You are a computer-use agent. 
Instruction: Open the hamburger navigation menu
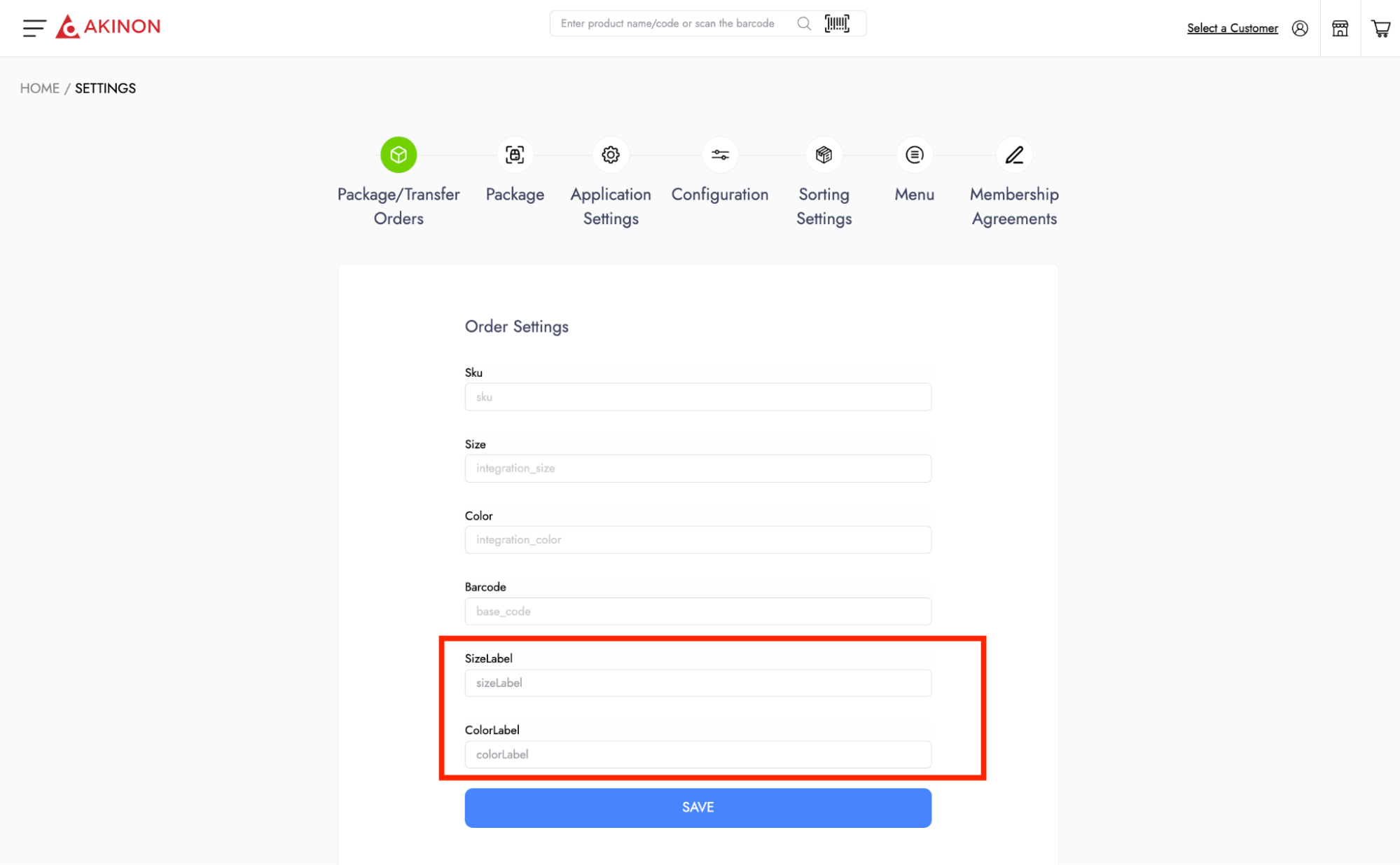[34, 28]
